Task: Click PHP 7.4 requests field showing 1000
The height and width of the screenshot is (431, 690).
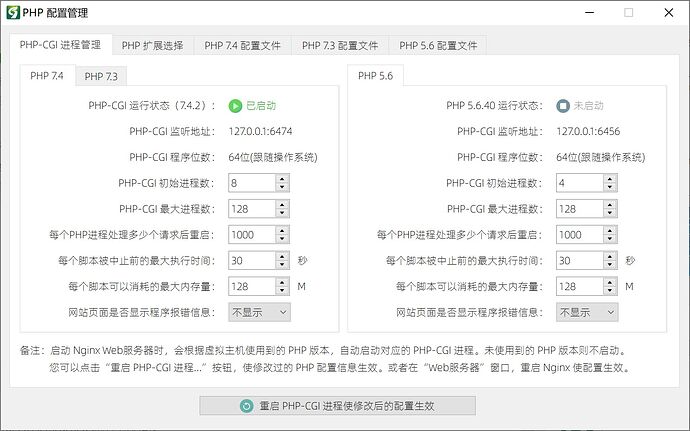Action: (x=252, y=235)
